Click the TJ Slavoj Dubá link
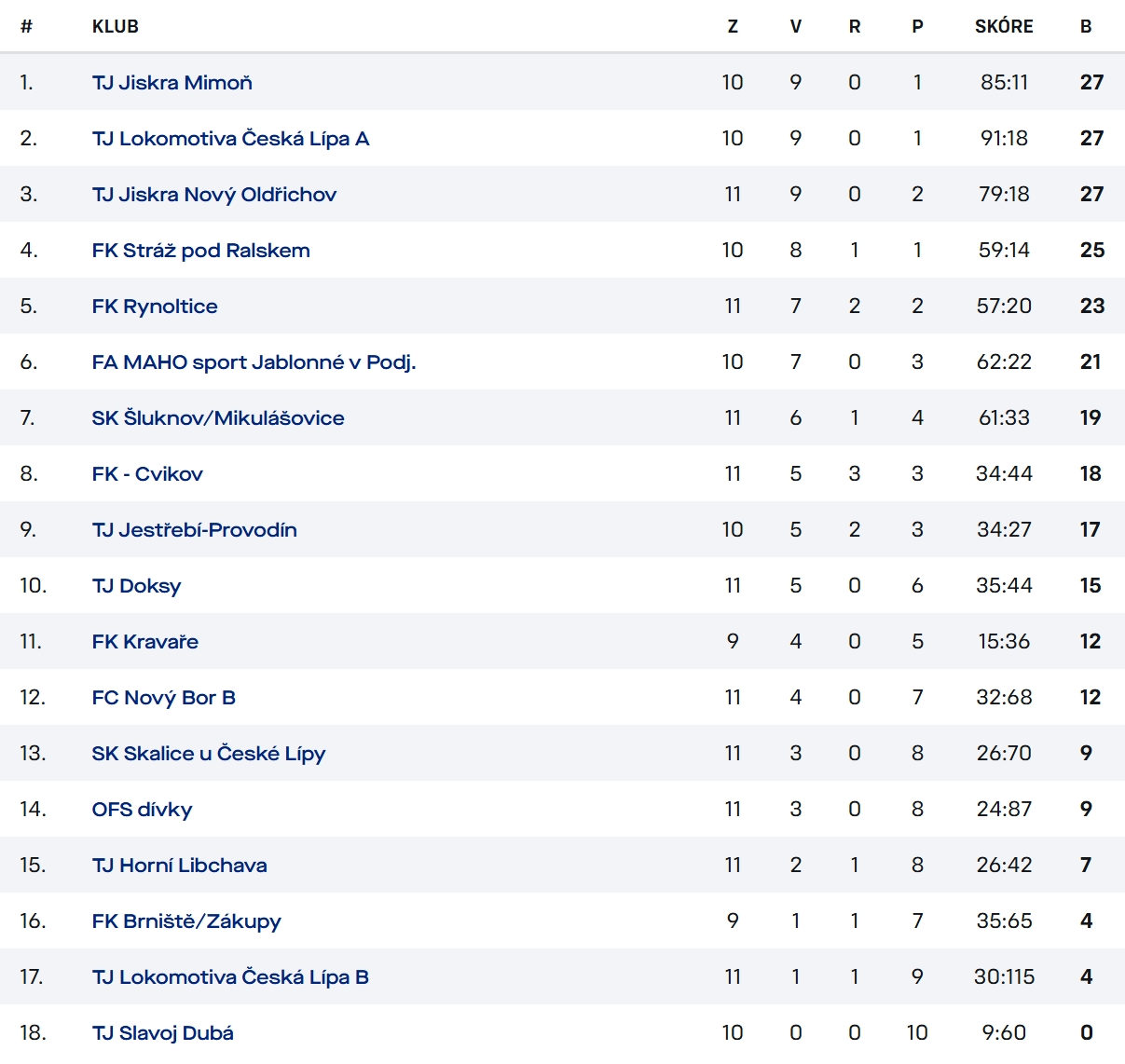1125x1064 pixels. [x=162, y=1033]
